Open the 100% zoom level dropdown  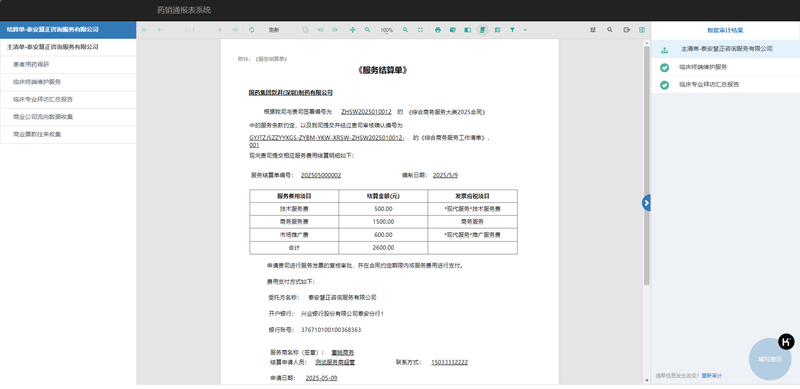click(387, 31)
